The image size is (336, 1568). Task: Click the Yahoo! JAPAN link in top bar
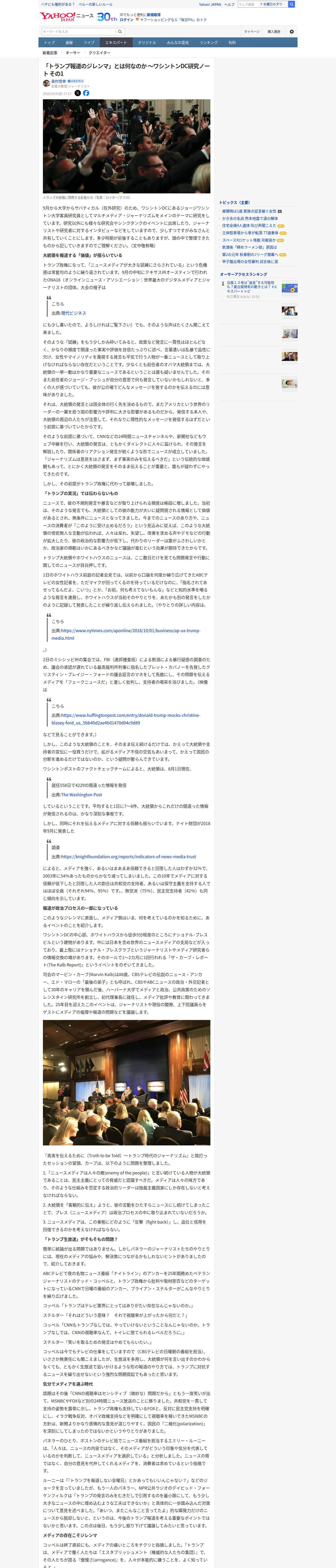(210, 4)
